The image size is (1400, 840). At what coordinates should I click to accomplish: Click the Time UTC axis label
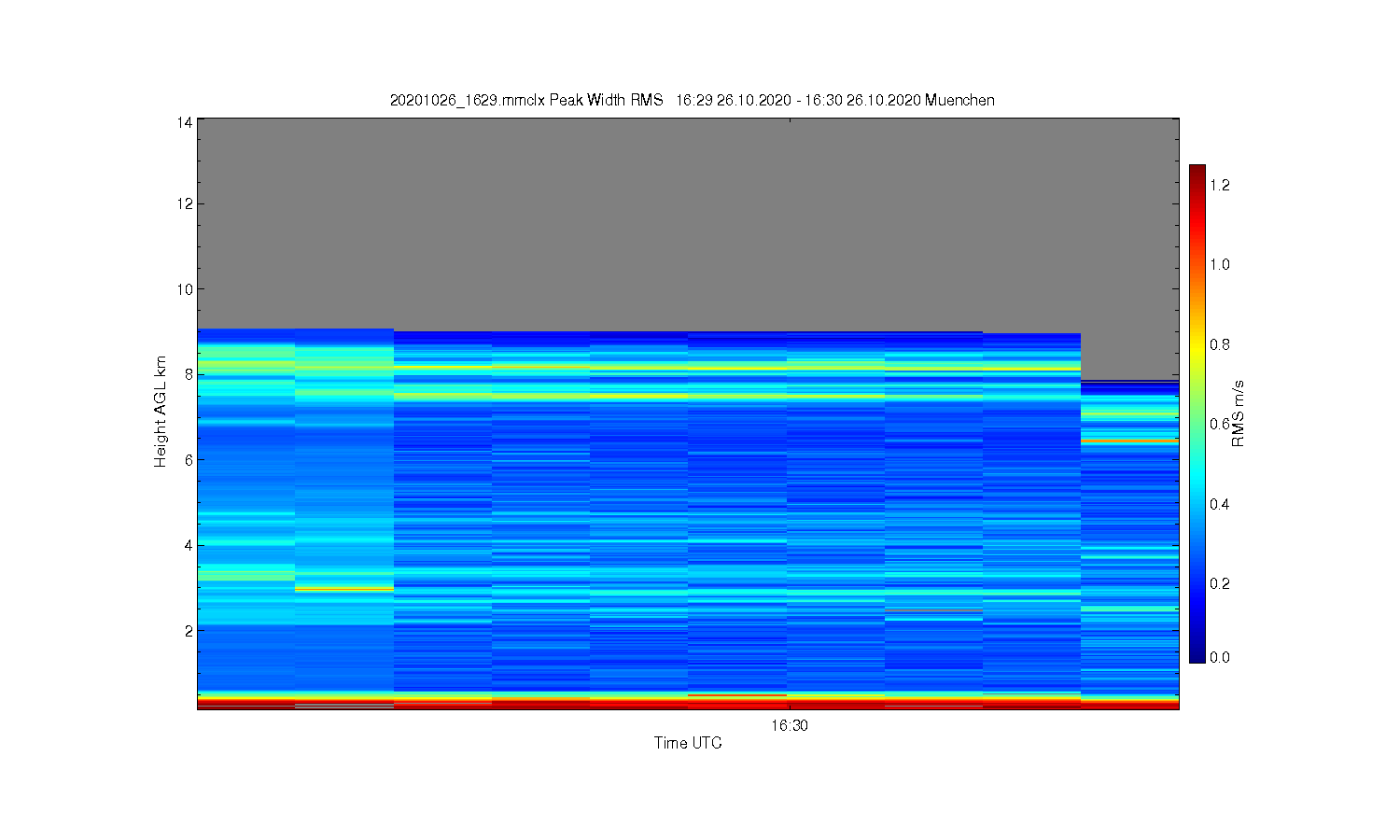[x=688, y=743]
